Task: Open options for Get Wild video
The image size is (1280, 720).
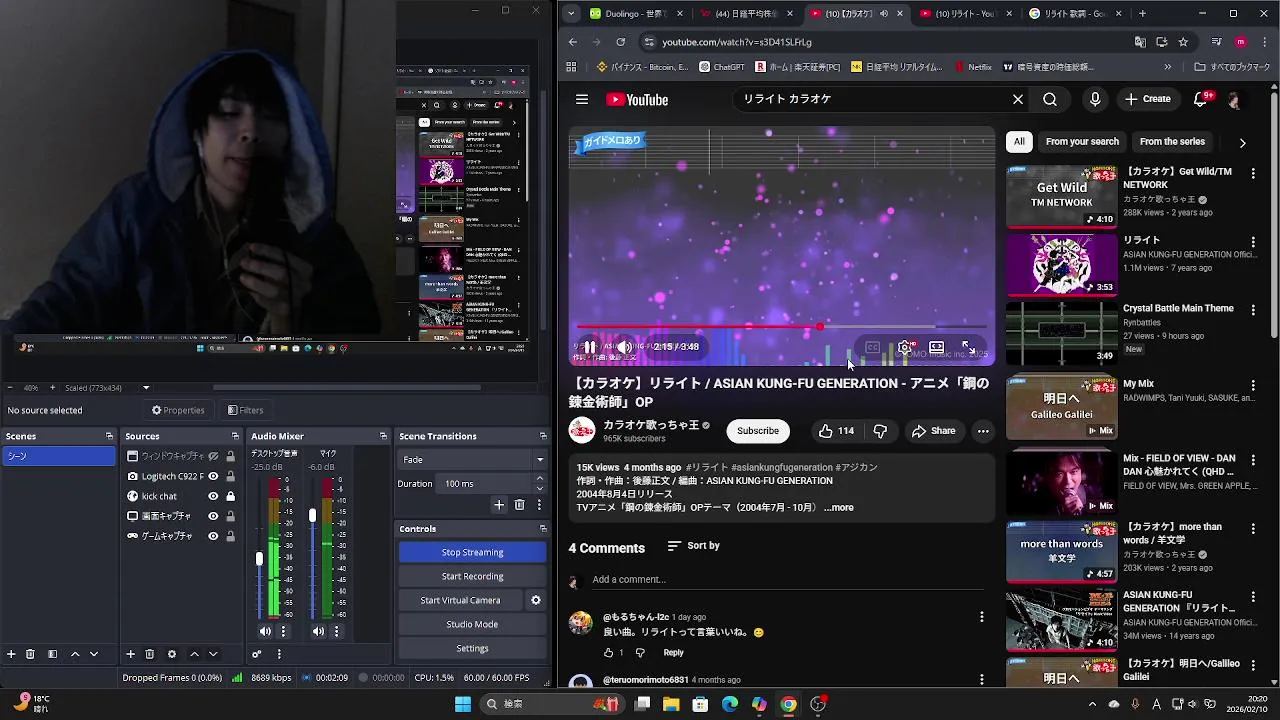Action: (1253, 174)
